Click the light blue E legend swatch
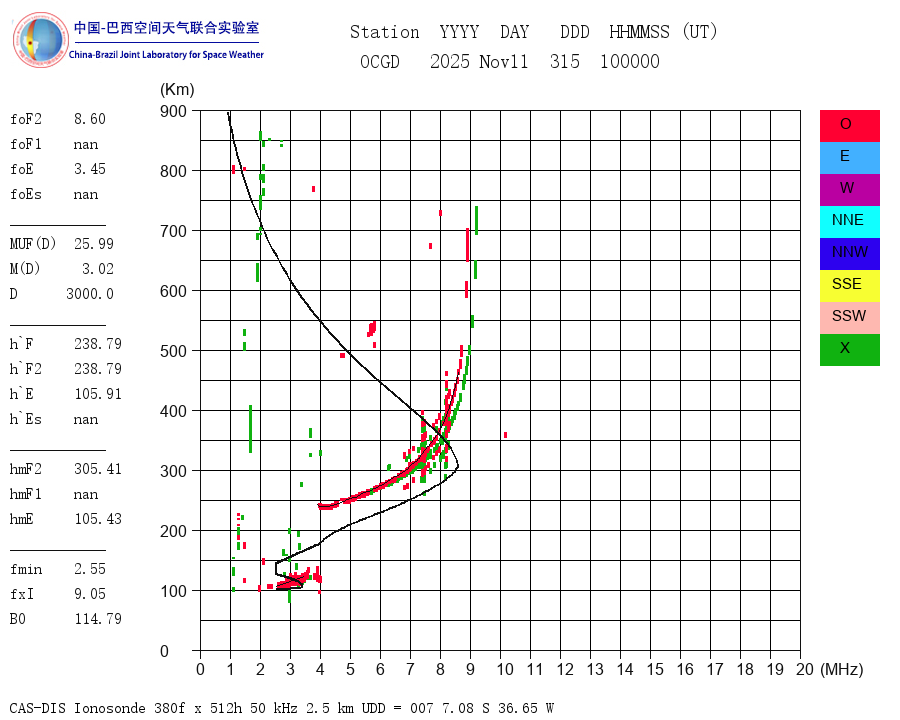 tap(849, 158)
